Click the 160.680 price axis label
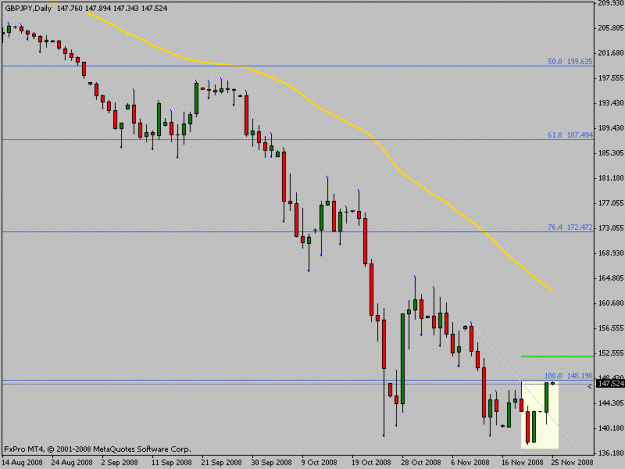The image size is (625, 469). tap(610, 303)
